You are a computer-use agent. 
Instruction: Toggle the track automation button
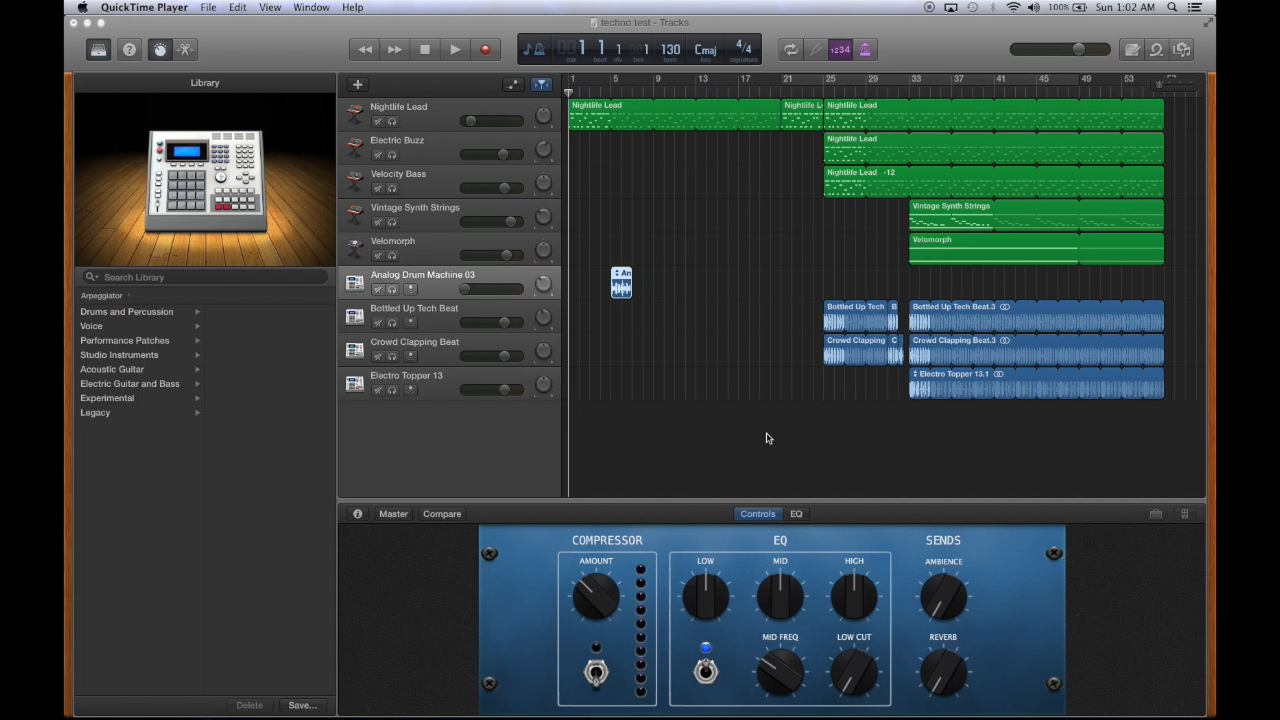click(513, 85)
